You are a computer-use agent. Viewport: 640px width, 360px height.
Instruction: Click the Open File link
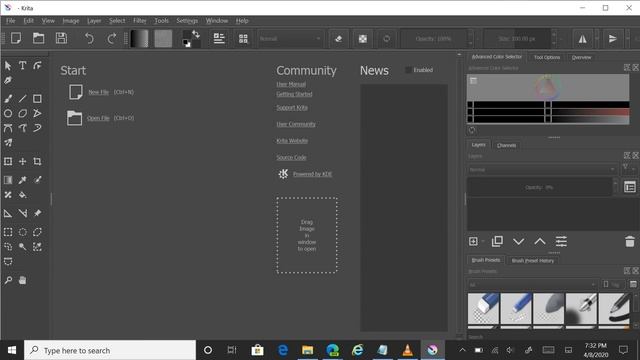98,118
